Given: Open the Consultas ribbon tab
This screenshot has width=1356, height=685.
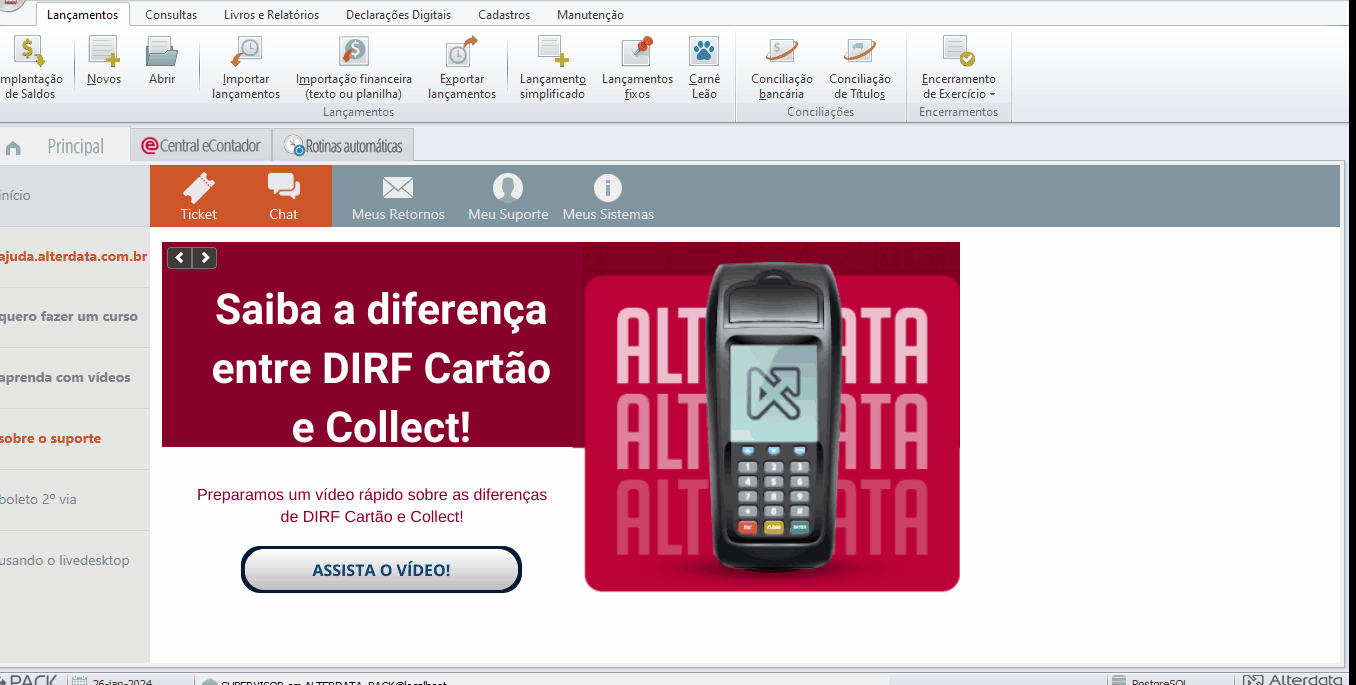Looking at the screenshot, I should pyautogui.click(x=171, y=15).
